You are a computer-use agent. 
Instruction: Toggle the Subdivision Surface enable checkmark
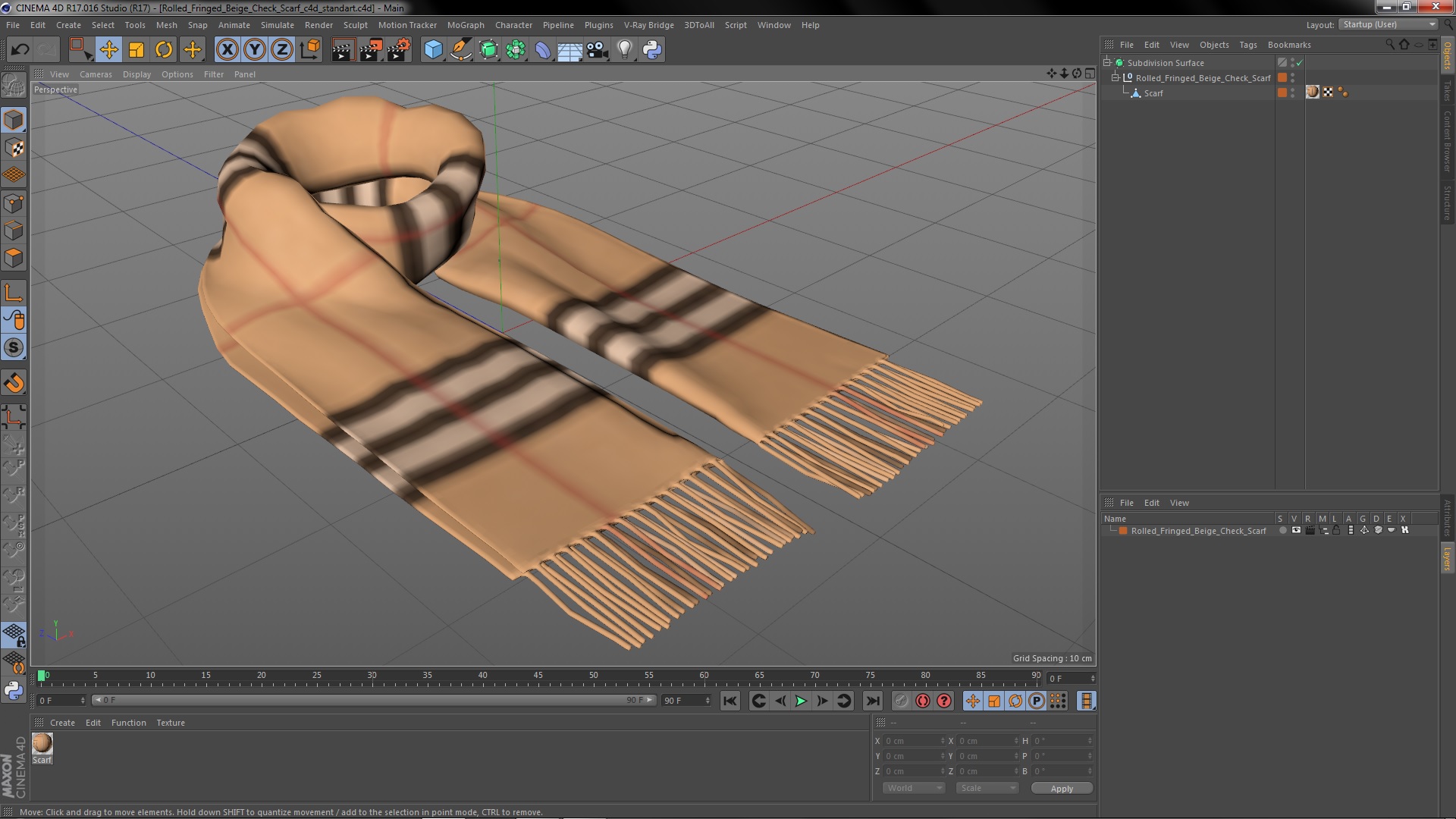1300,63
